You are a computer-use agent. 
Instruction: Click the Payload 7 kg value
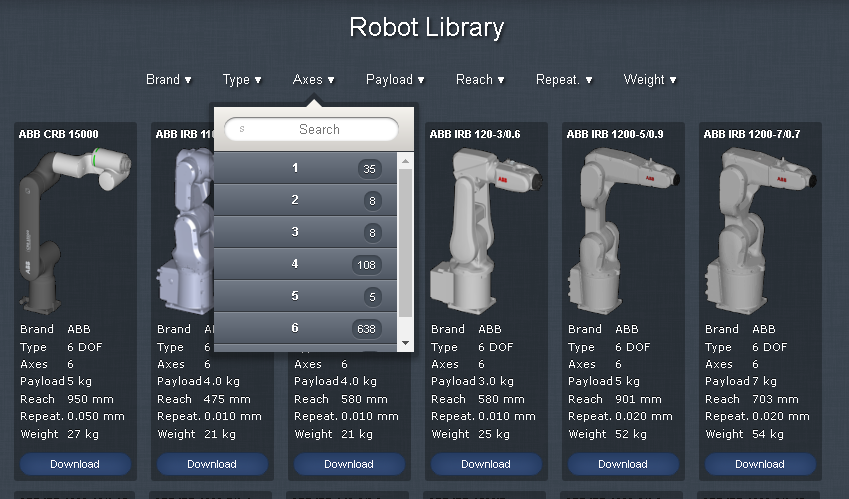coord(764,381)
